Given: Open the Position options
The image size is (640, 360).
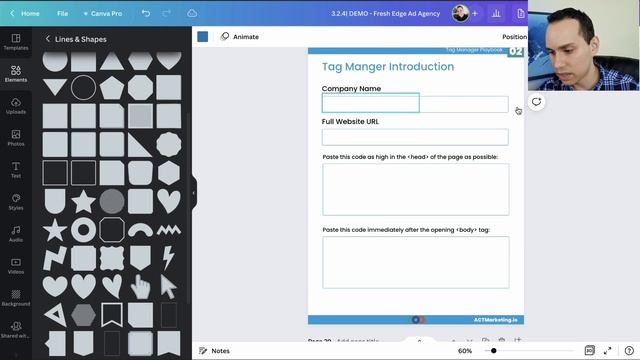Looking at the screenshot, I should (x=514, y=37).
